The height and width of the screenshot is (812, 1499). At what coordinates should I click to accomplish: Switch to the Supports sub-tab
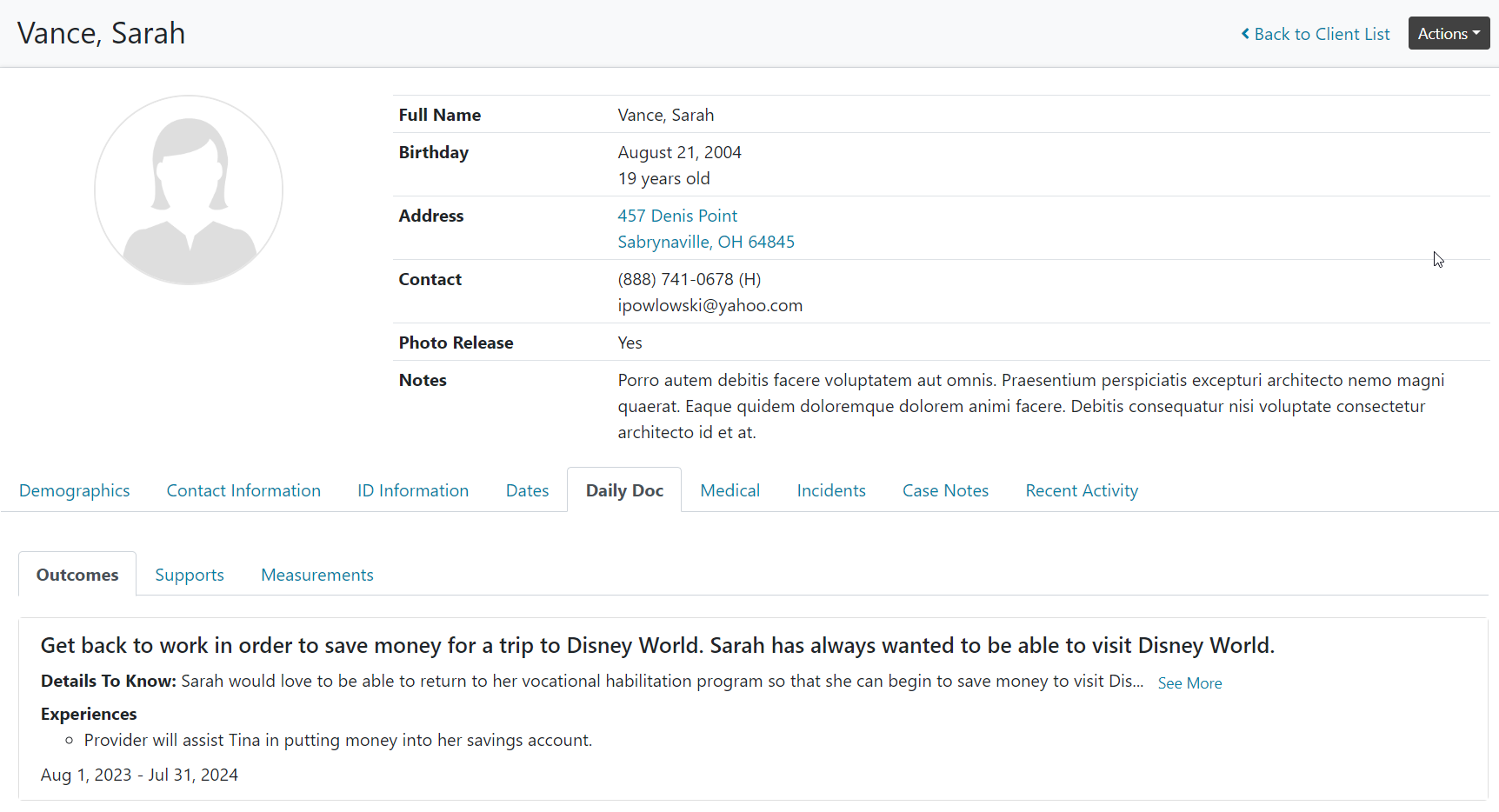(x=190, y=575)
